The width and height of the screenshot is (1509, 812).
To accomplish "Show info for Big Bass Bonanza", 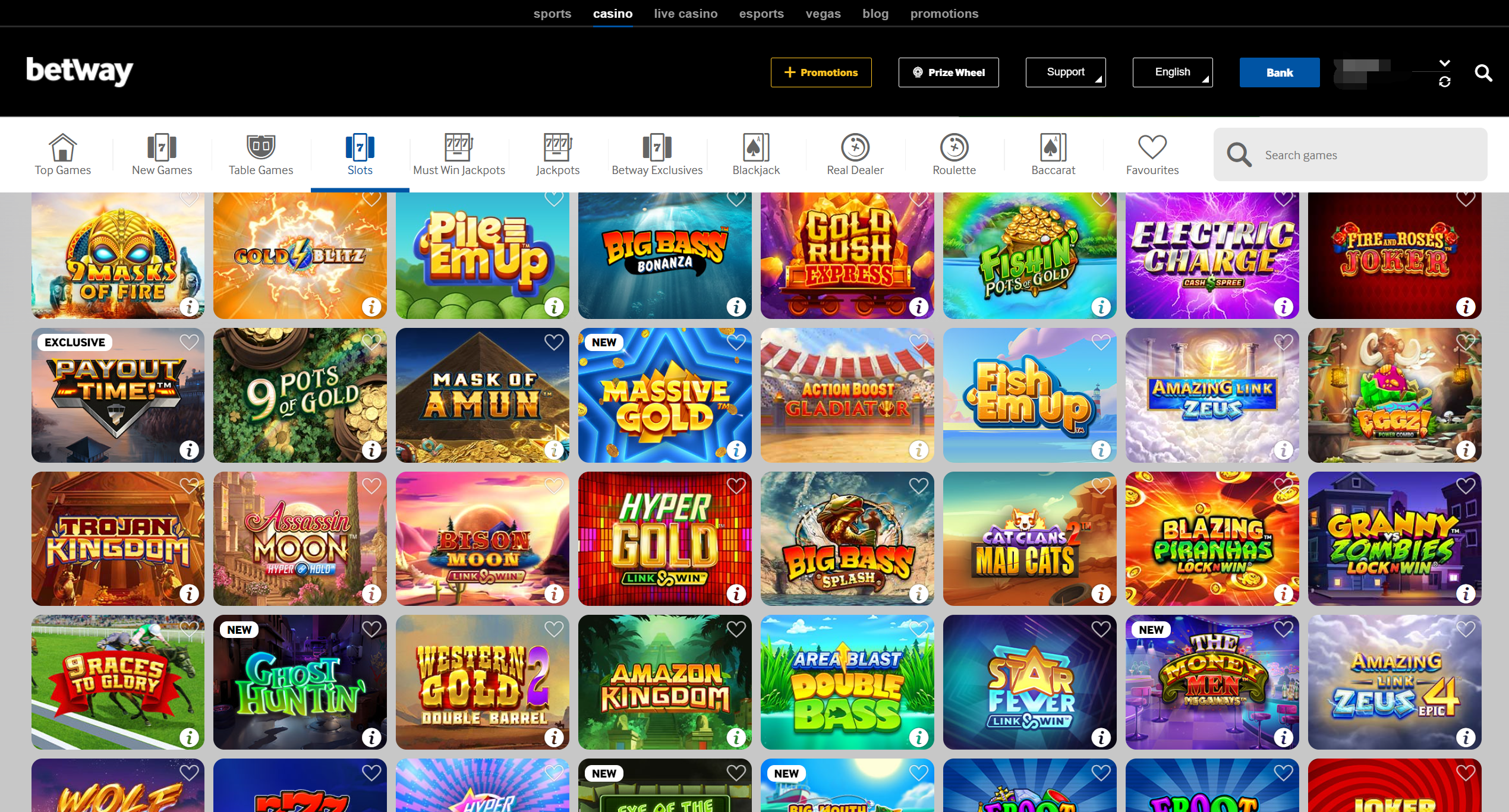I will 736,307.
